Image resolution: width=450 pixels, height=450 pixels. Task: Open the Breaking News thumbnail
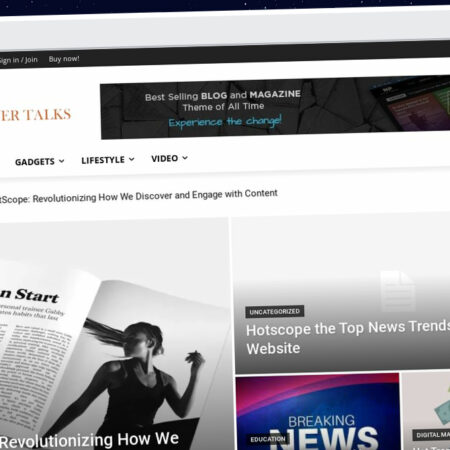click(318, 412)
